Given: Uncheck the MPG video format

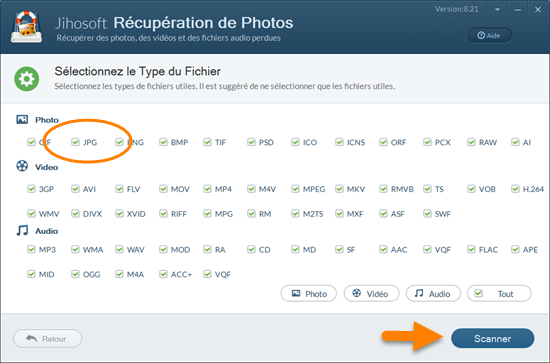Looking at the screenshot, I should tap(208, 214).
